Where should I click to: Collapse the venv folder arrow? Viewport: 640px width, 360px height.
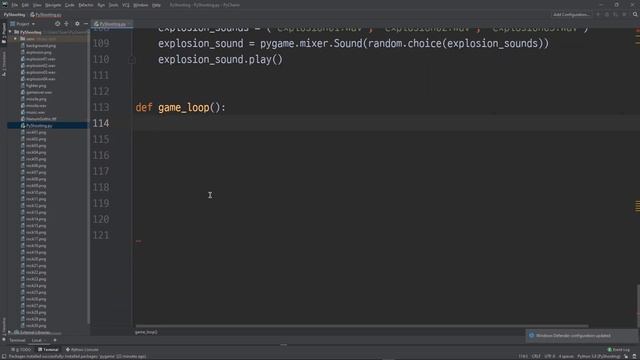[x=16, y=39]
